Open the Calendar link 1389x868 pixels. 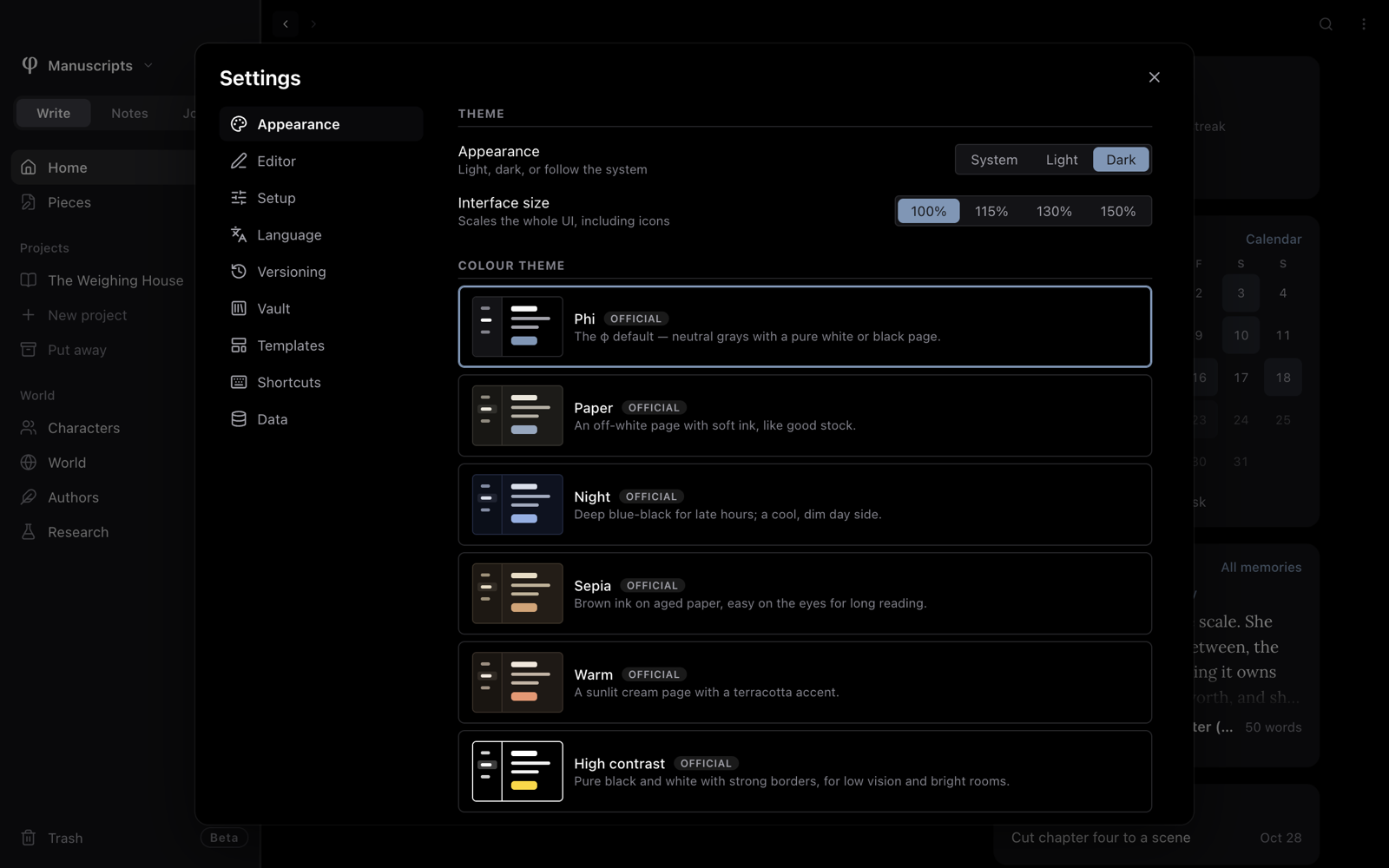coord(1274,240)
